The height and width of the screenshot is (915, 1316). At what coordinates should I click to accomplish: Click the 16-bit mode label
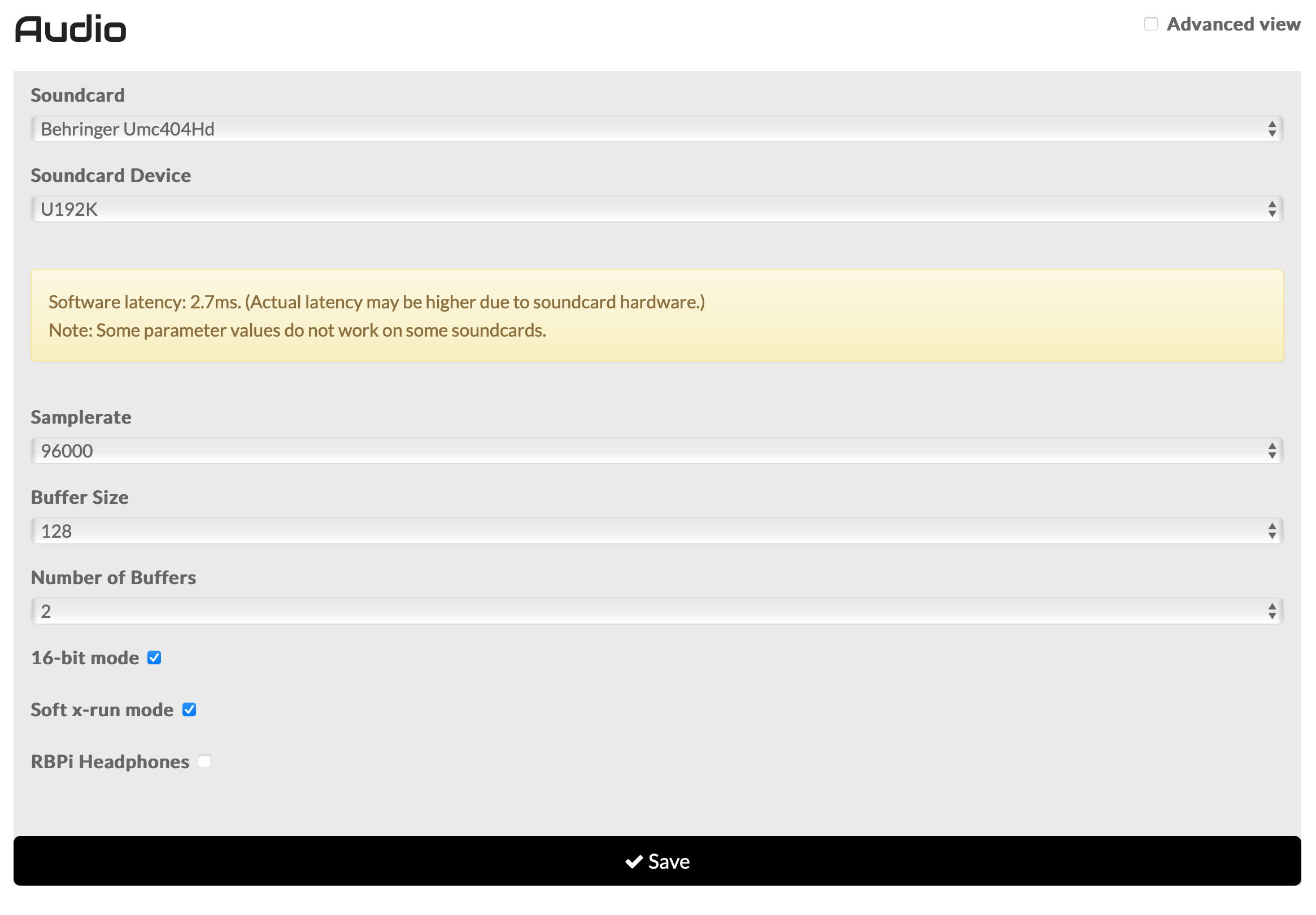(85, 657)
